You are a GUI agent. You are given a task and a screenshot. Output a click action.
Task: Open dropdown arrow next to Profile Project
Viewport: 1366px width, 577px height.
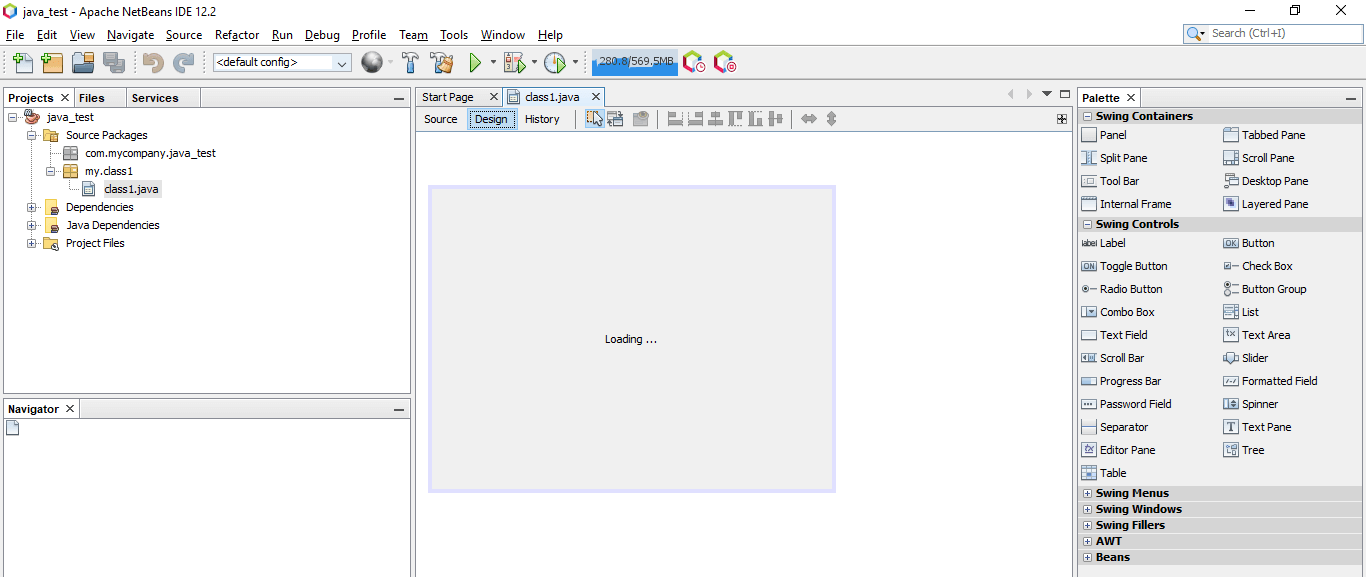pos(575,63)
